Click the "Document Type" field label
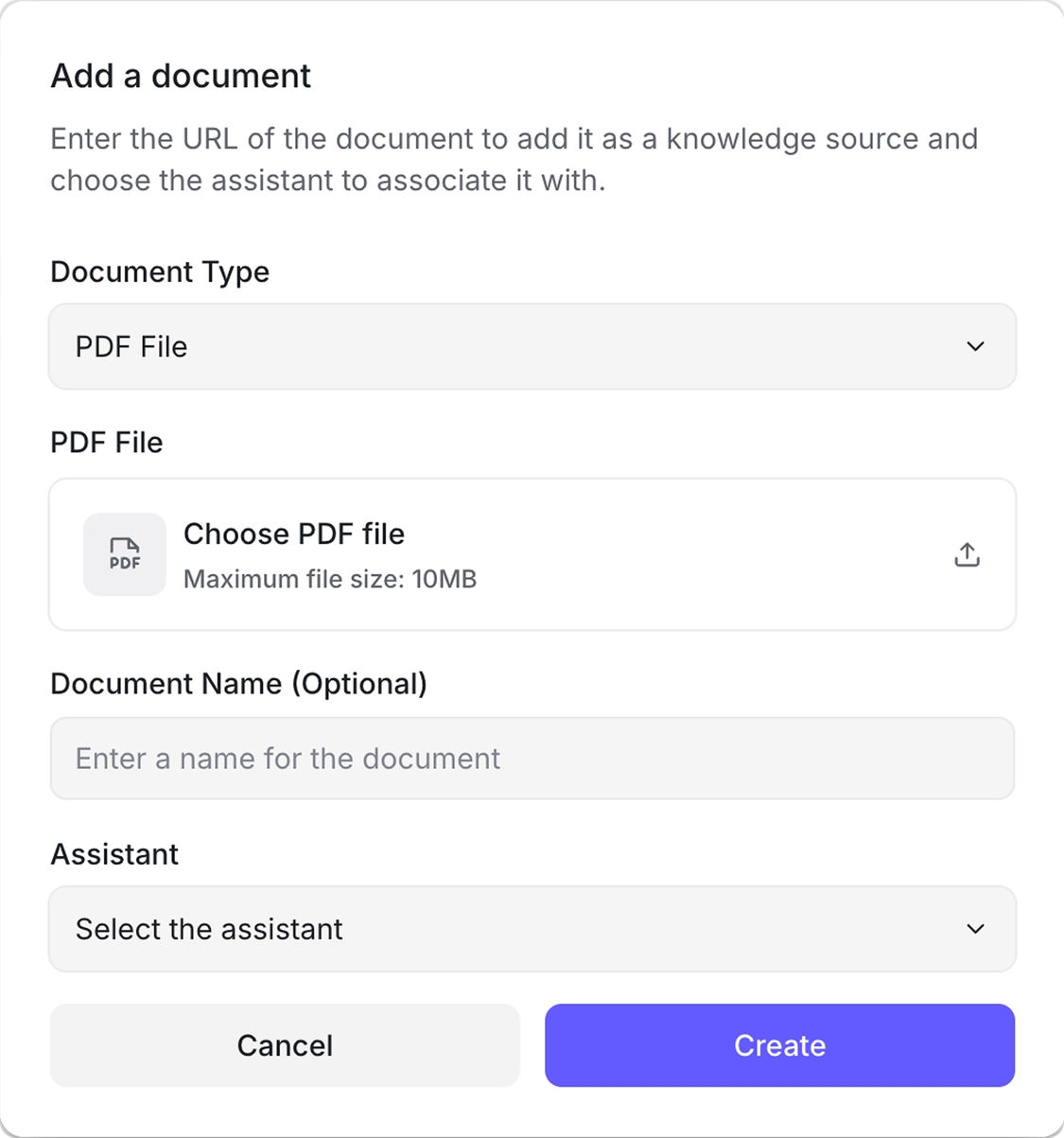The image size is (1064, 1138). point(160,272)
